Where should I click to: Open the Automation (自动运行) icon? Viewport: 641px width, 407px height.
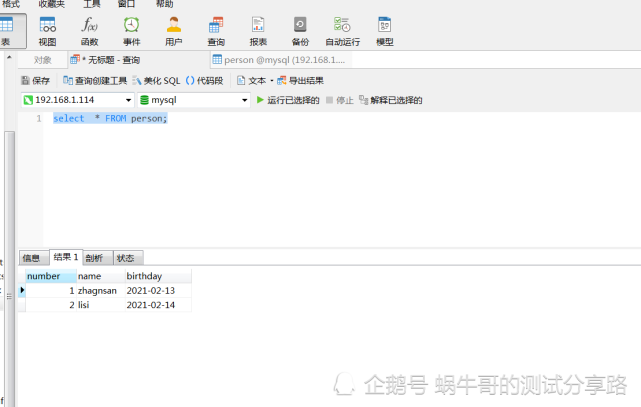[x=343, y=31]
